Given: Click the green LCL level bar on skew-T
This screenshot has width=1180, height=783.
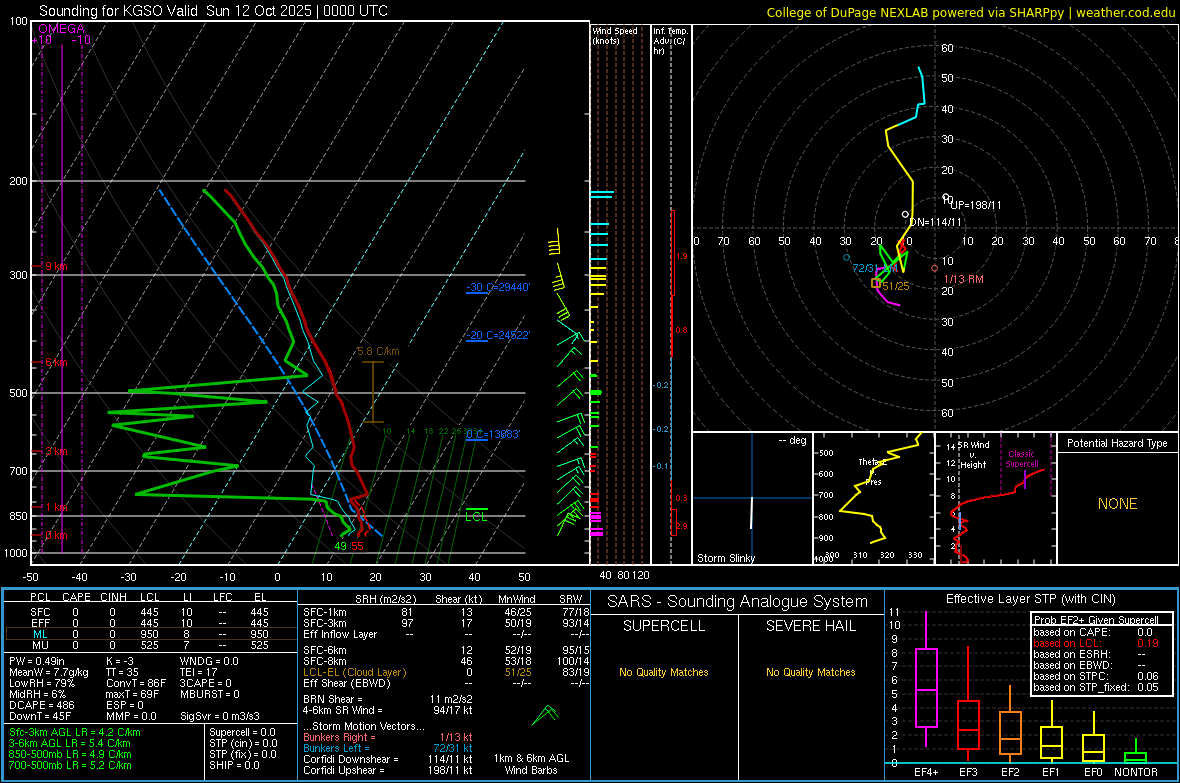Looking at the screenshot, I should pyautogui.click(x=476, y=510).
